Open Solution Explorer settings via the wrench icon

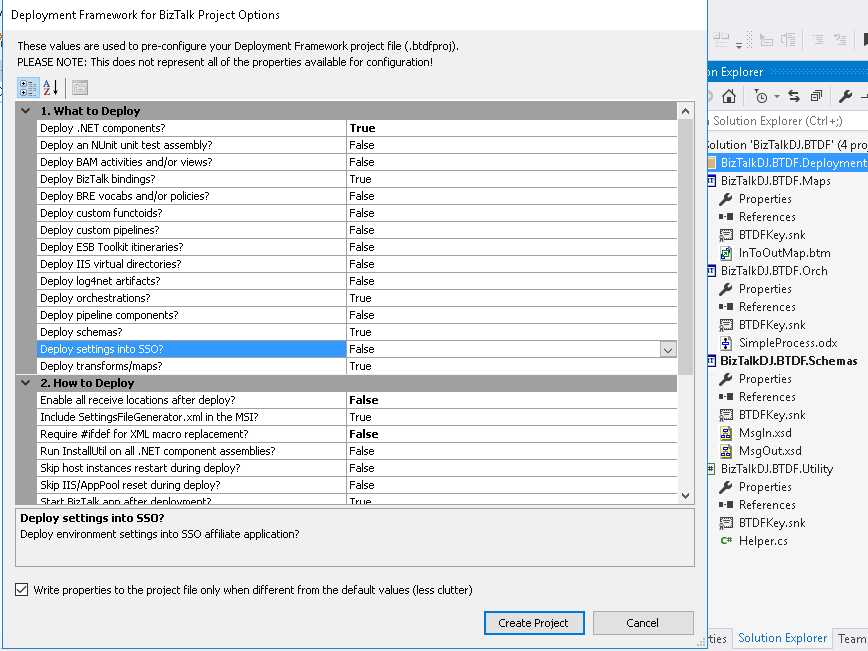click(x=845, y=95)
